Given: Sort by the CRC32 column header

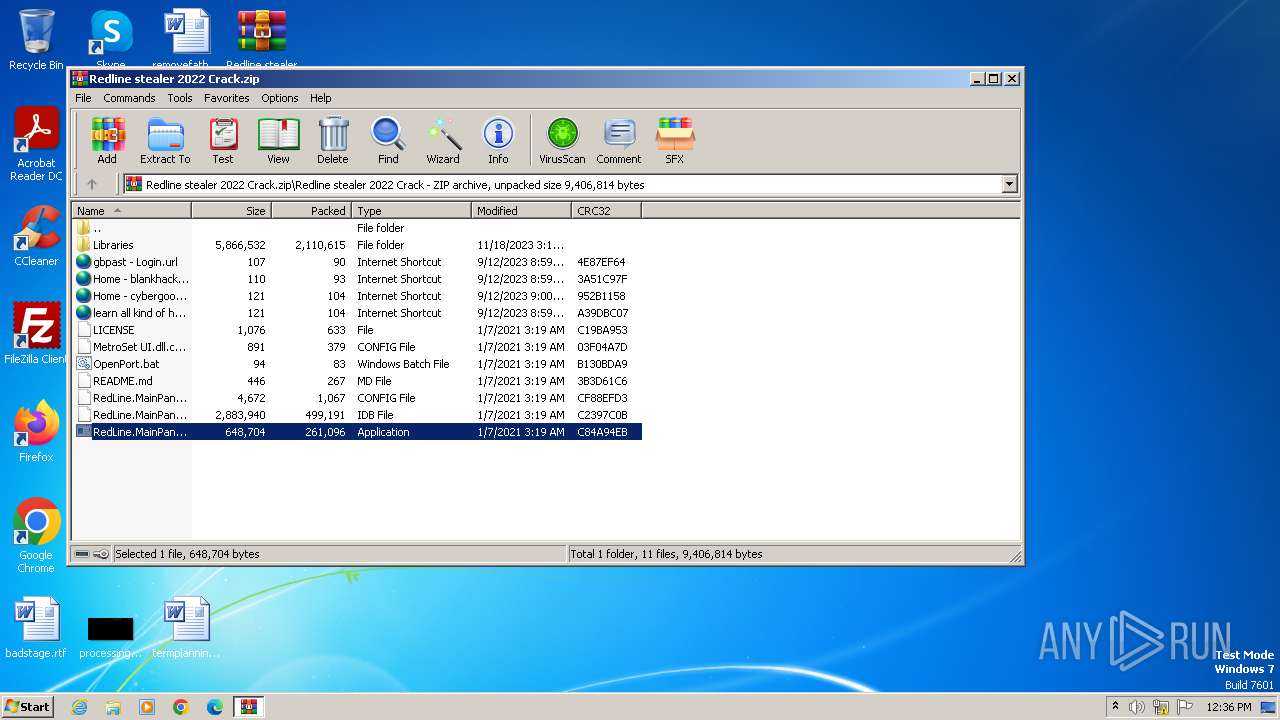Looking at the screenshot, I should [x=607, y=211].
